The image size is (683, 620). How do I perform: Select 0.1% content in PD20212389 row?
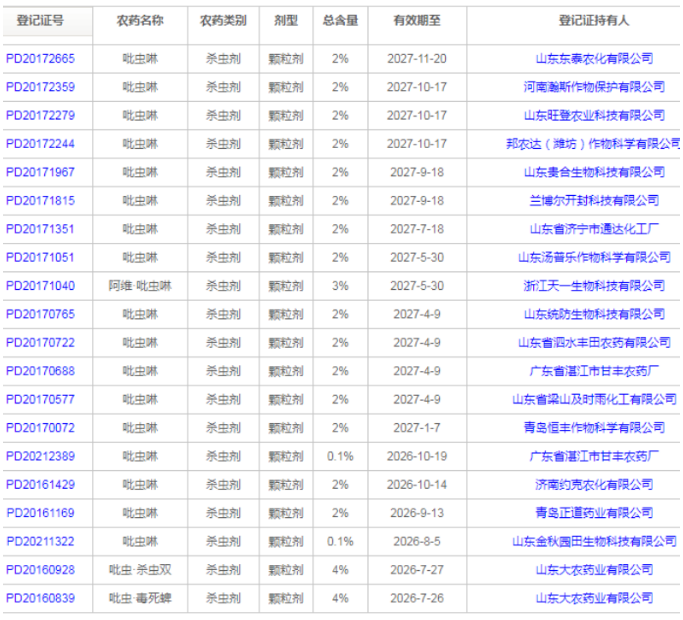[x=340, y=456]
